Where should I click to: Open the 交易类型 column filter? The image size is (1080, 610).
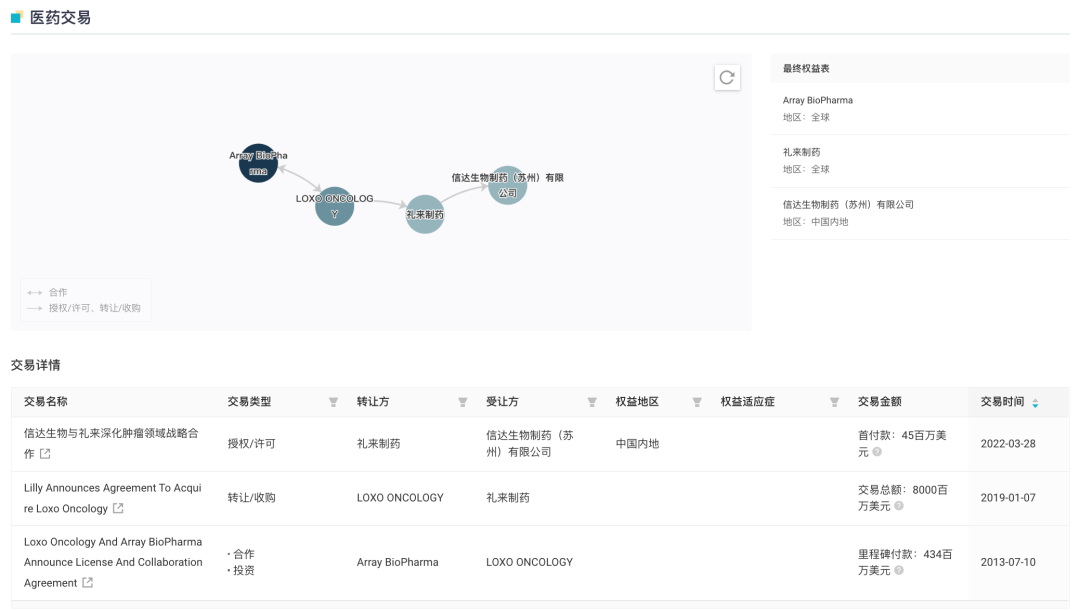pos(333,402)
